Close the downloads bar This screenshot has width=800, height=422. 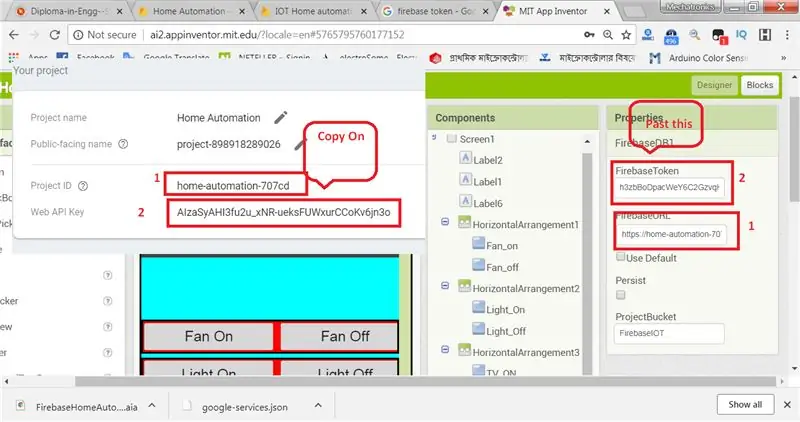click(787, 404)
